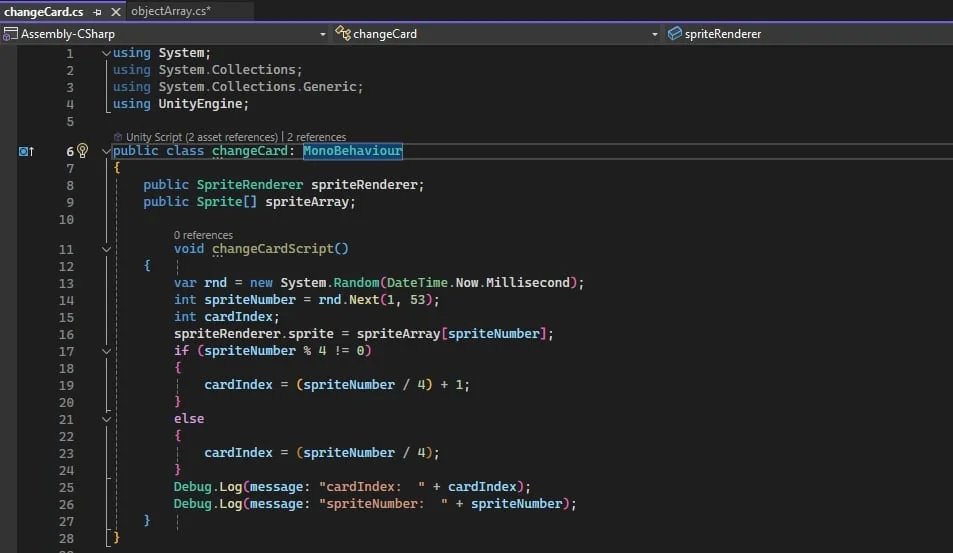Click line number 13 in the gutter
The image size is (953, 553).
pos(66,284)
